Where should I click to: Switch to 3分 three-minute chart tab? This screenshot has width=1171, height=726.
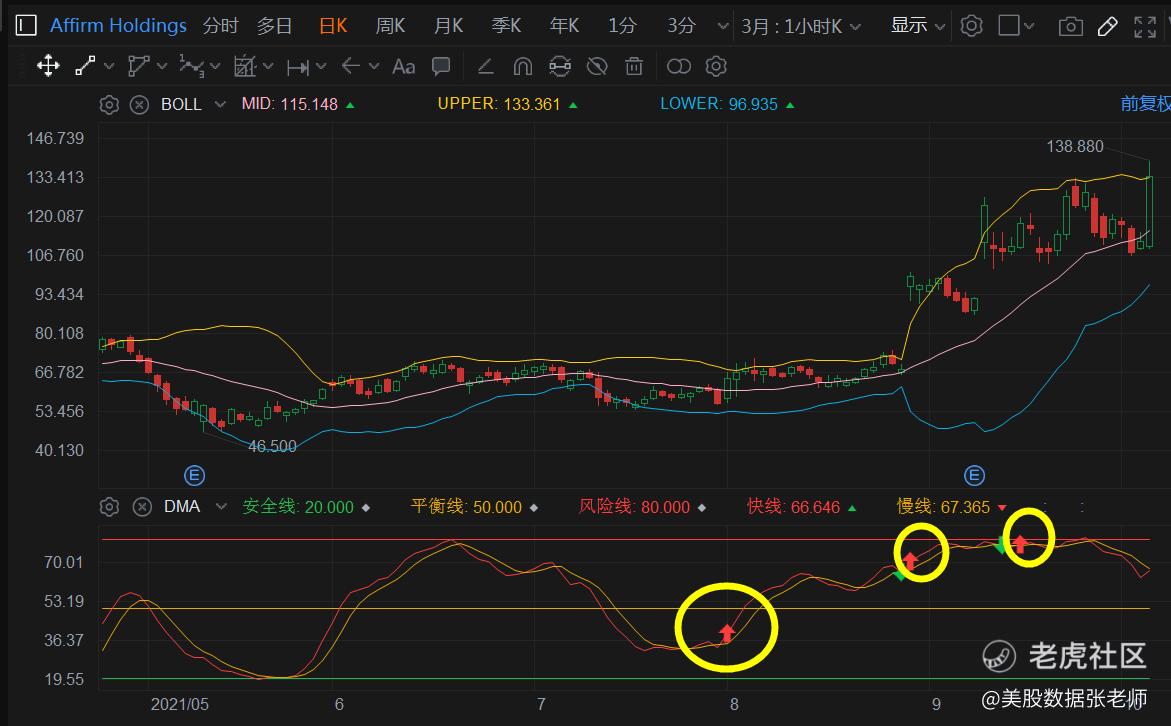(681, 26)
